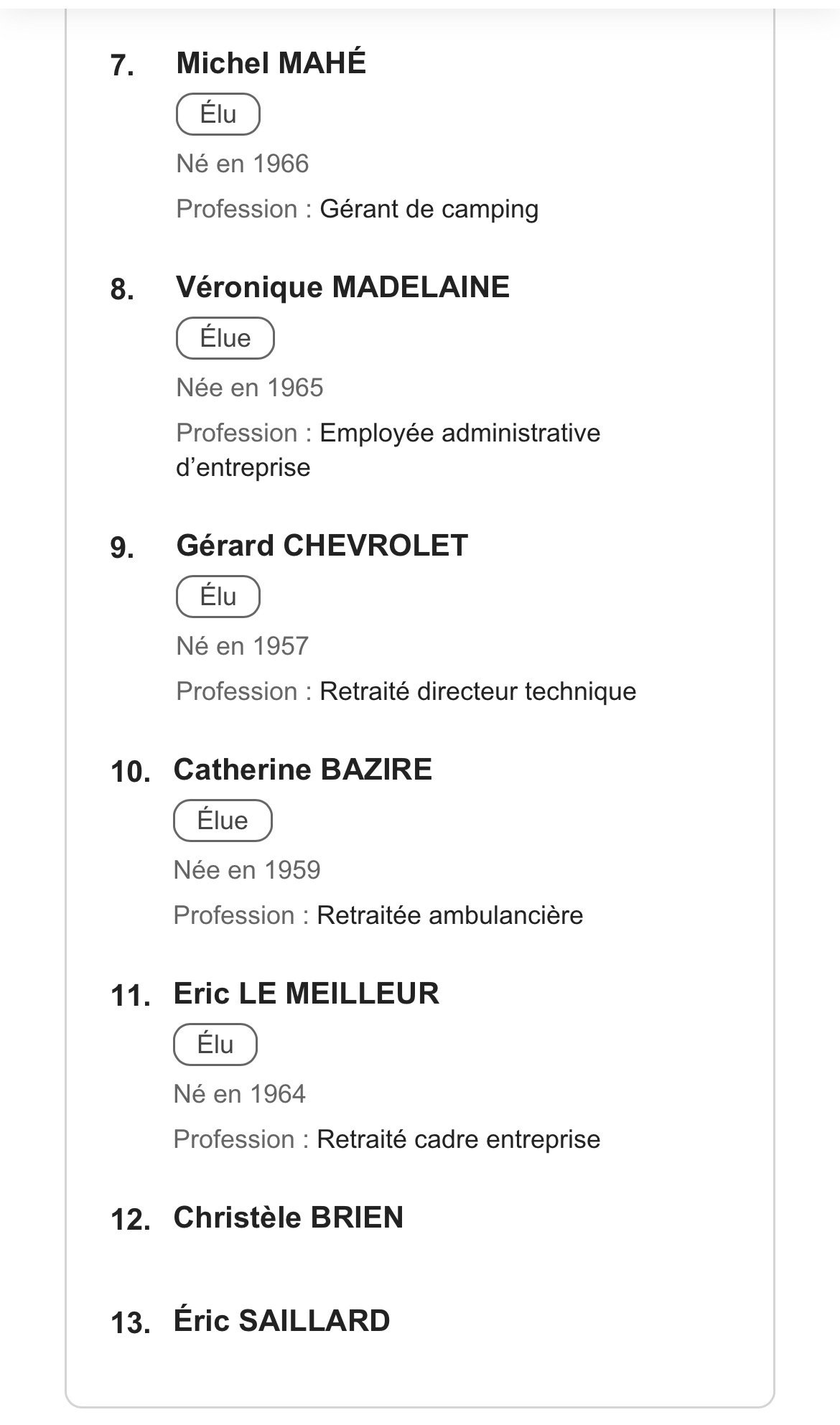This screenshot has height=1425, width=840.
Task: Click the Élu badge under Gérard CHEVROLET
Action: (x=218, y=597)
